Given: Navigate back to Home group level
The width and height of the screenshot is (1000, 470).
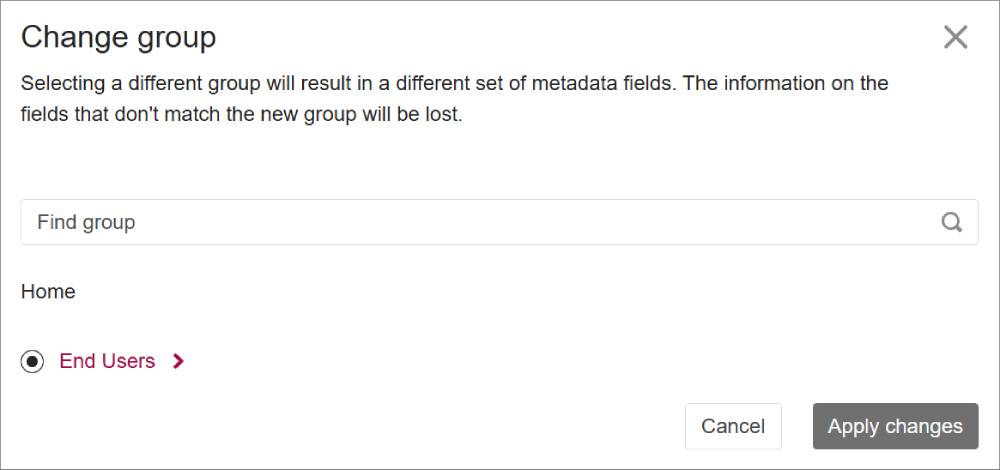Looking at the screenshot, I should point(48,292).
